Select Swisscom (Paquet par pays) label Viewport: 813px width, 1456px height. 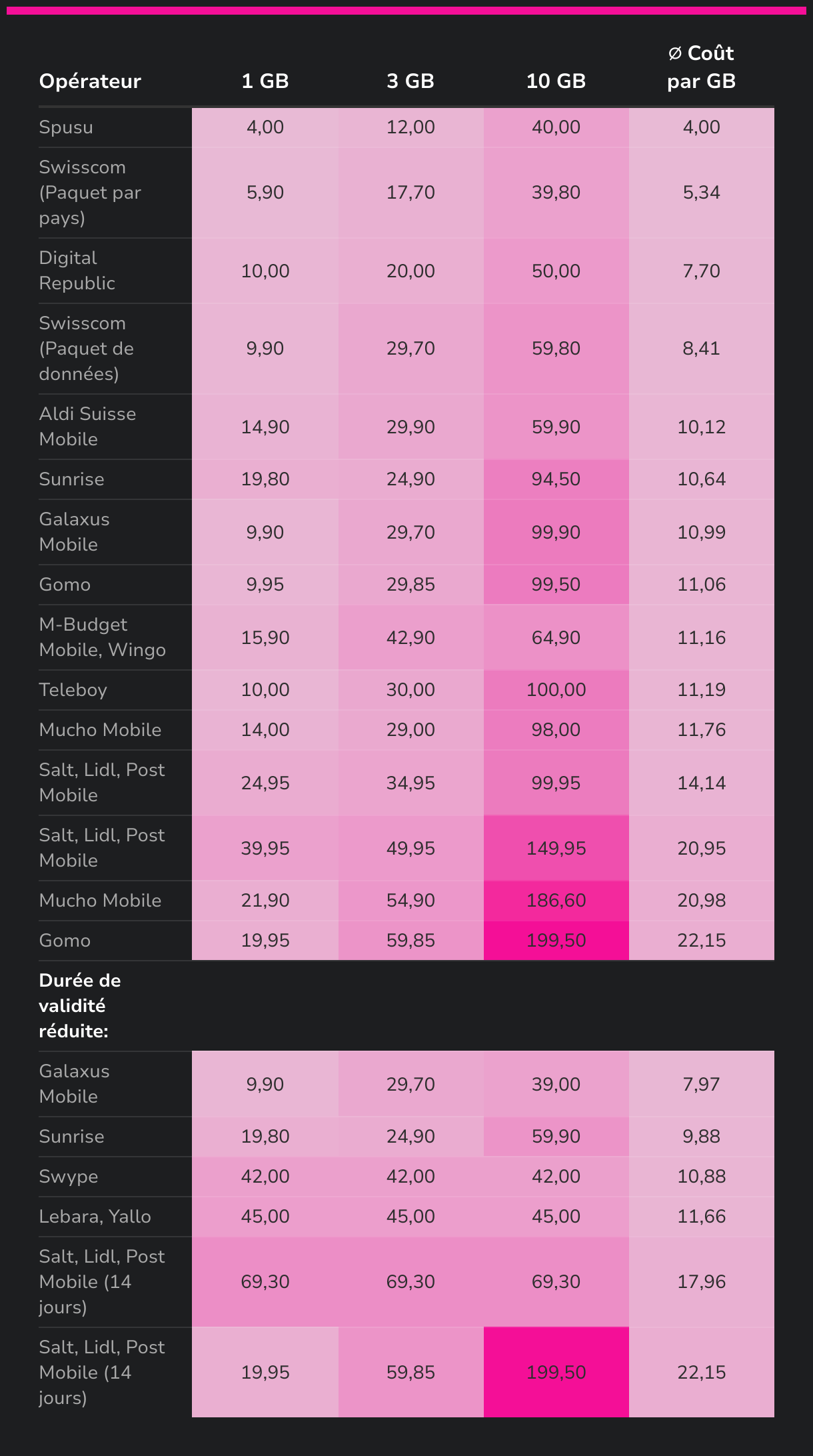tap(90, 193)
